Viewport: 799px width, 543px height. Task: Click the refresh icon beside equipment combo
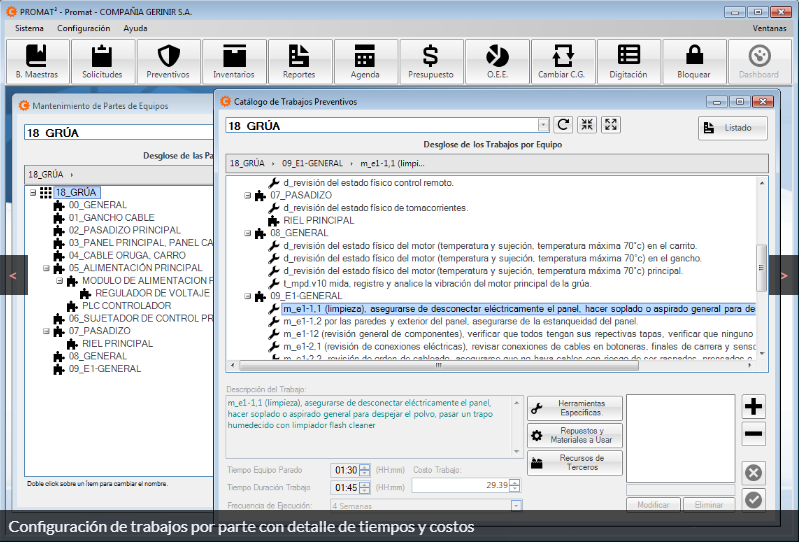click(563, 125)
